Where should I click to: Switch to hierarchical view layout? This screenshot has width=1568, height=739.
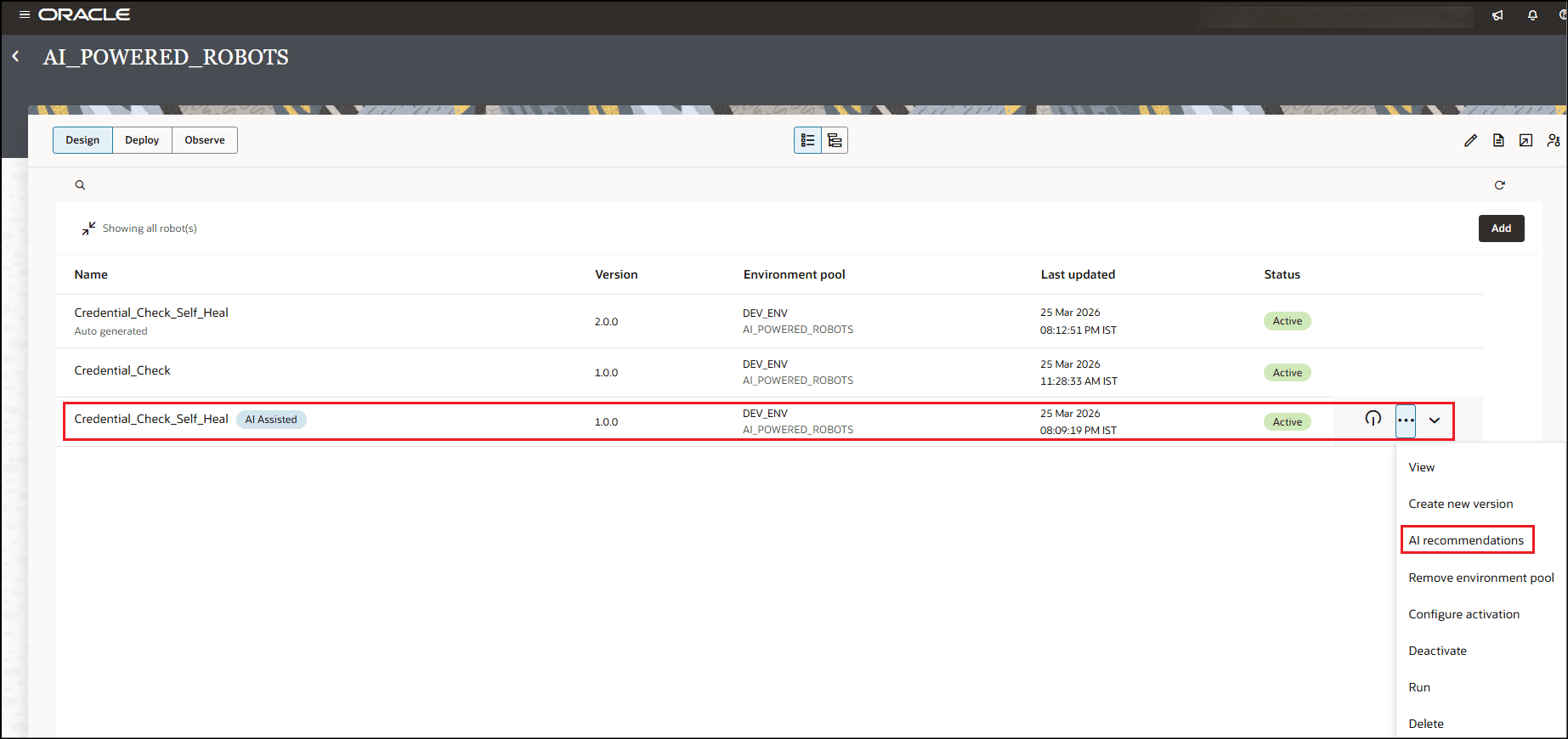pos(835,140)
